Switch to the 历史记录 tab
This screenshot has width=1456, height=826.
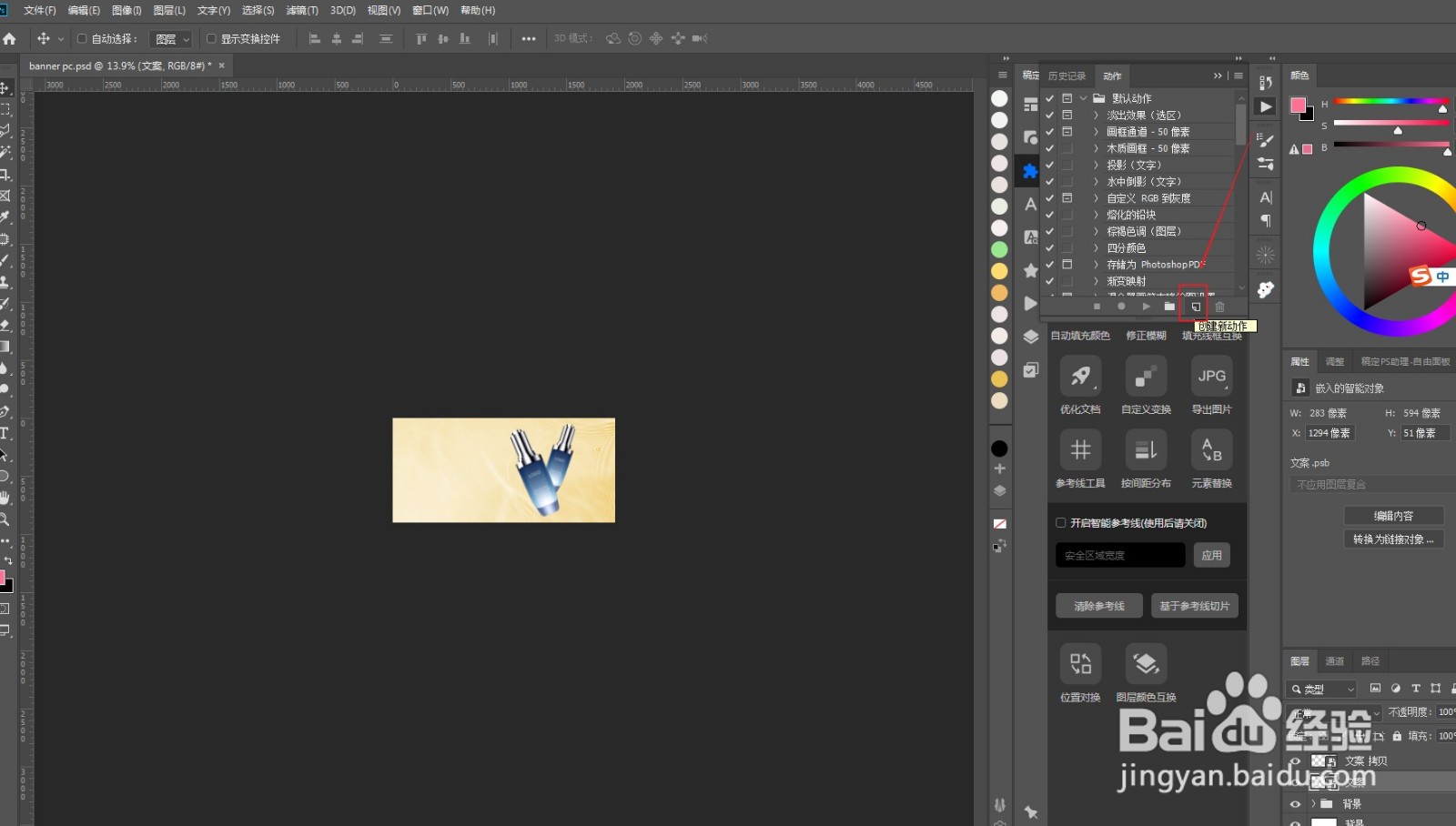coord(1067,76)
